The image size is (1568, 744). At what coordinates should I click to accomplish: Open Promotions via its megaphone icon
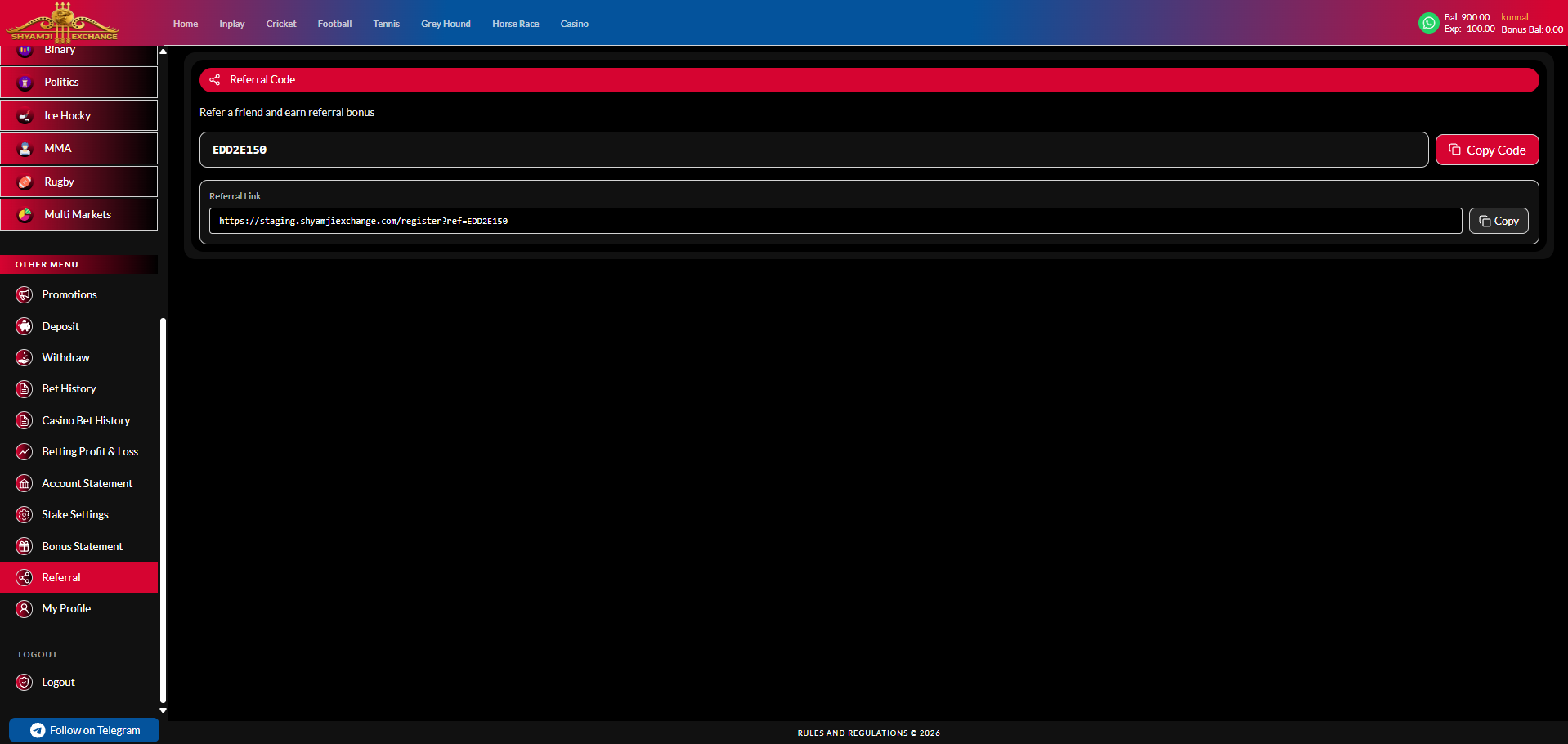pos(25,294)
